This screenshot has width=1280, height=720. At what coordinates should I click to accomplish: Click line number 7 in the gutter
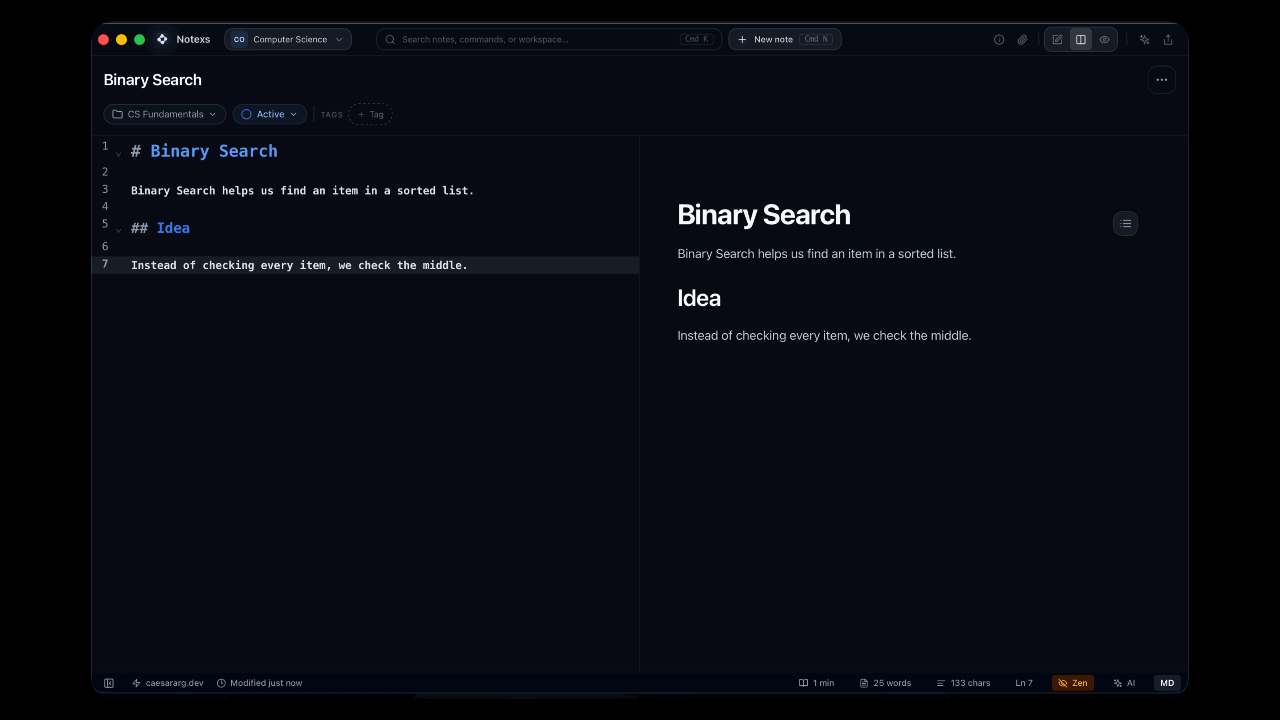tap(105, 264)
